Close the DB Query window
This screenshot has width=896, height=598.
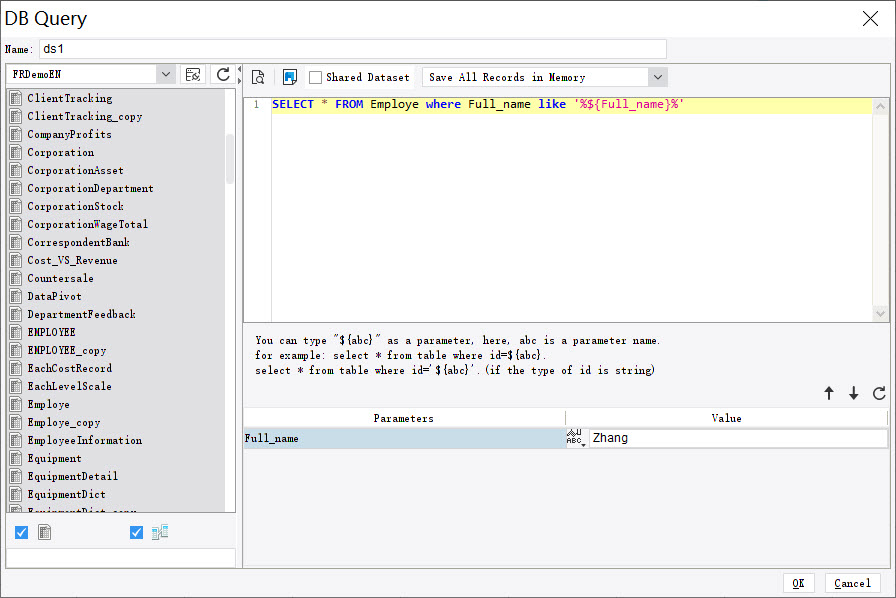tap(870, 19)
